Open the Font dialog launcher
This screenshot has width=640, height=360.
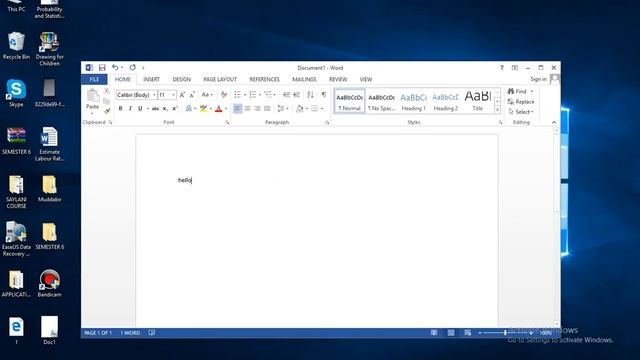[227, 122]
